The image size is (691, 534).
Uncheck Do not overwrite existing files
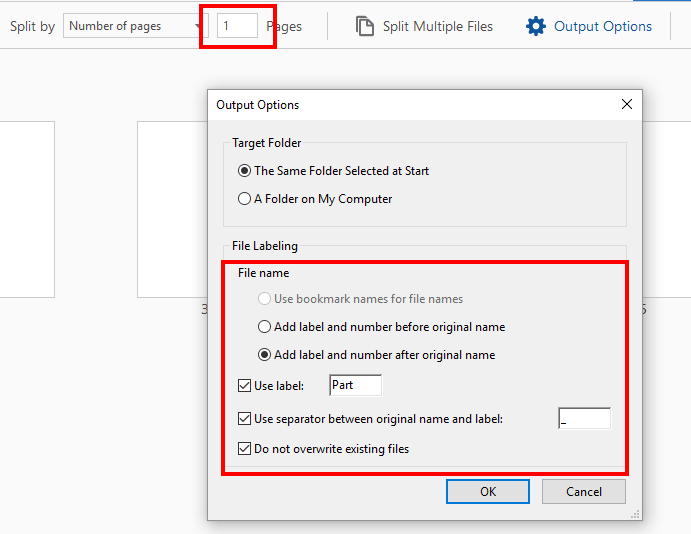244,449
